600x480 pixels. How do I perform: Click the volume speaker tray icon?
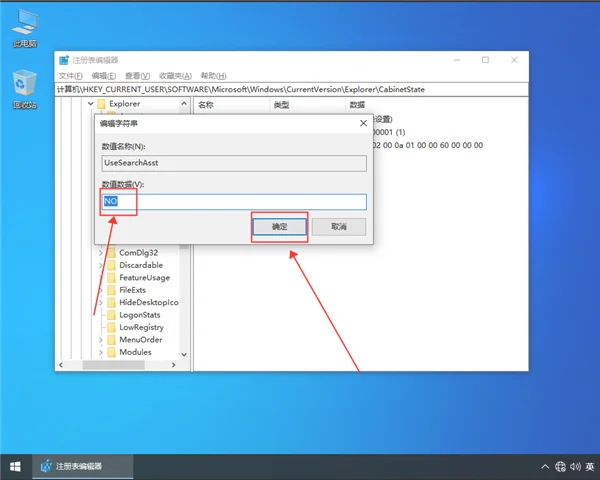575,467
